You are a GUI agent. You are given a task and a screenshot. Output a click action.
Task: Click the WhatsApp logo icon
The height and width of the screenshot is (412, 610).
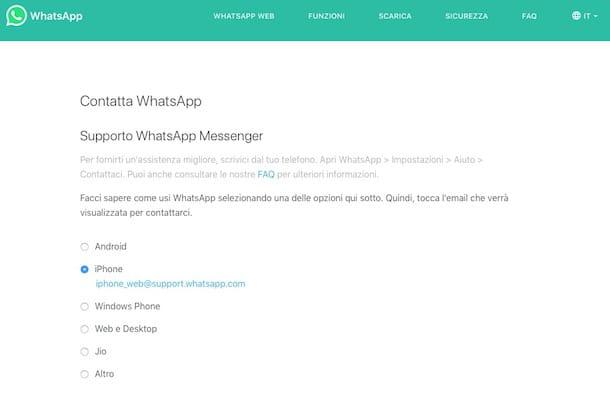[16, 16]
